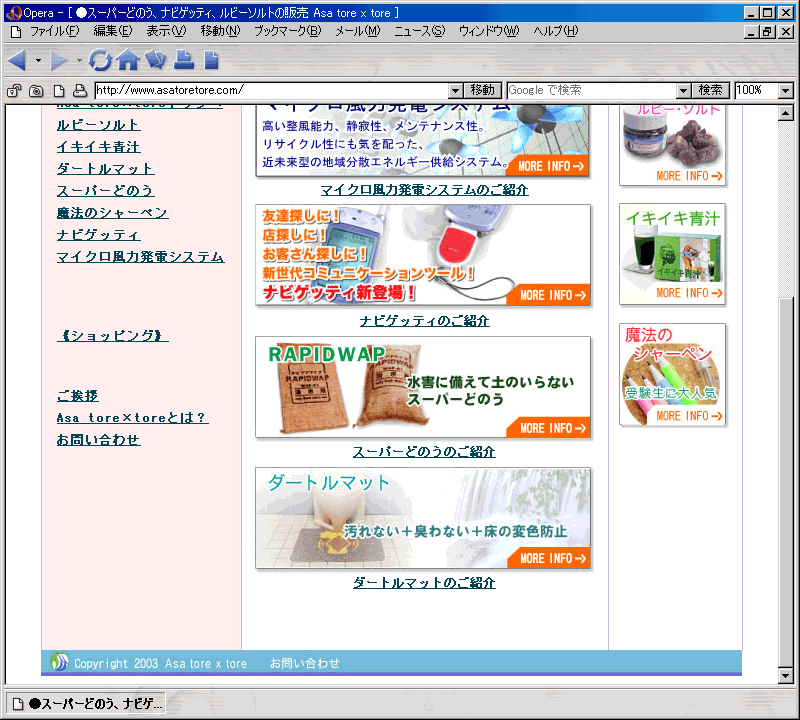Click the ダートルマット banner image
Image resolution: width=800 pixels, height=720 pixels.
click(x=423, y=518)
